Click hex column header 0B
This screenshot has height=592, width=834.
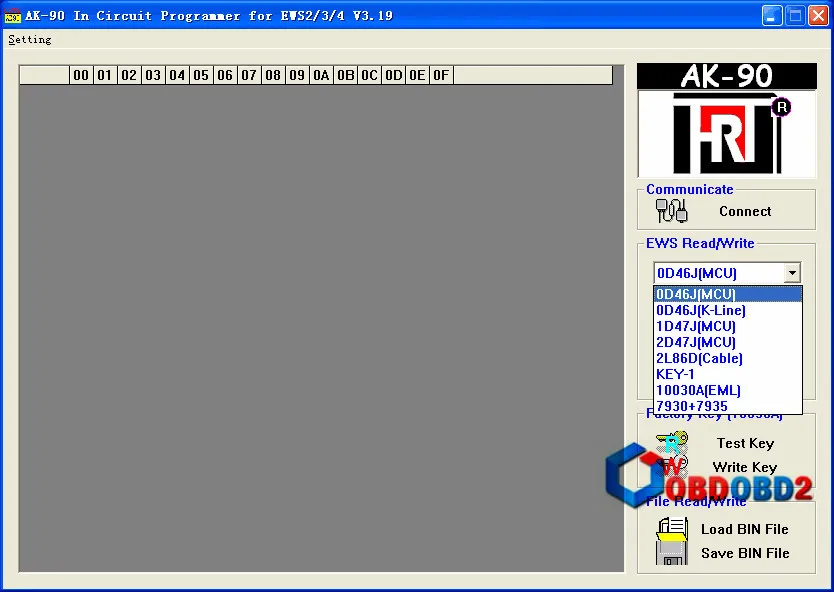pyautogui.click(x=346, y=75)
